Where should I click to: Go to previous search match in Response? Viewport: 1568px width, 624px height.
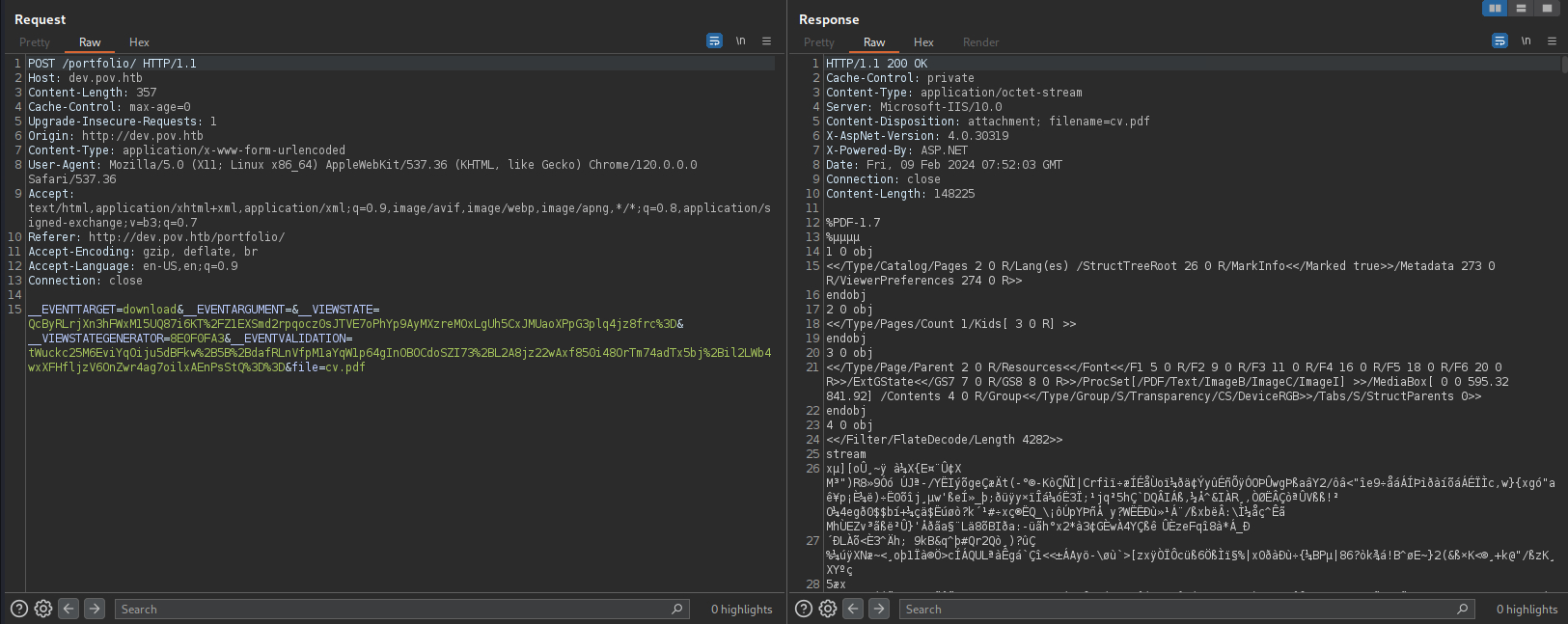pyautogui.click(x=853, y=609)
